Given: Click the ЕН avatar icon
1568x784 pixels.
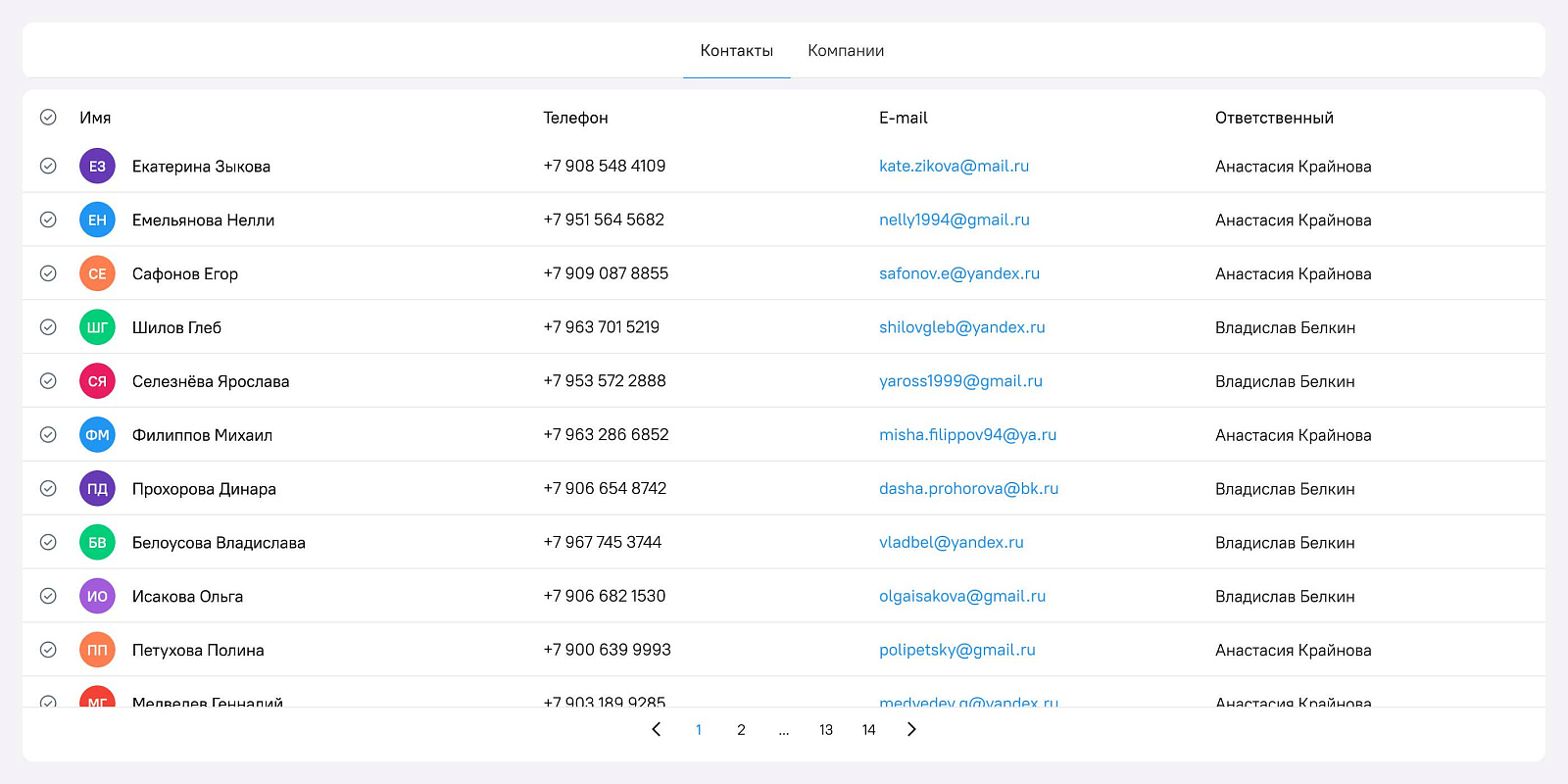Looking at the screenshot, I should 97,220.
